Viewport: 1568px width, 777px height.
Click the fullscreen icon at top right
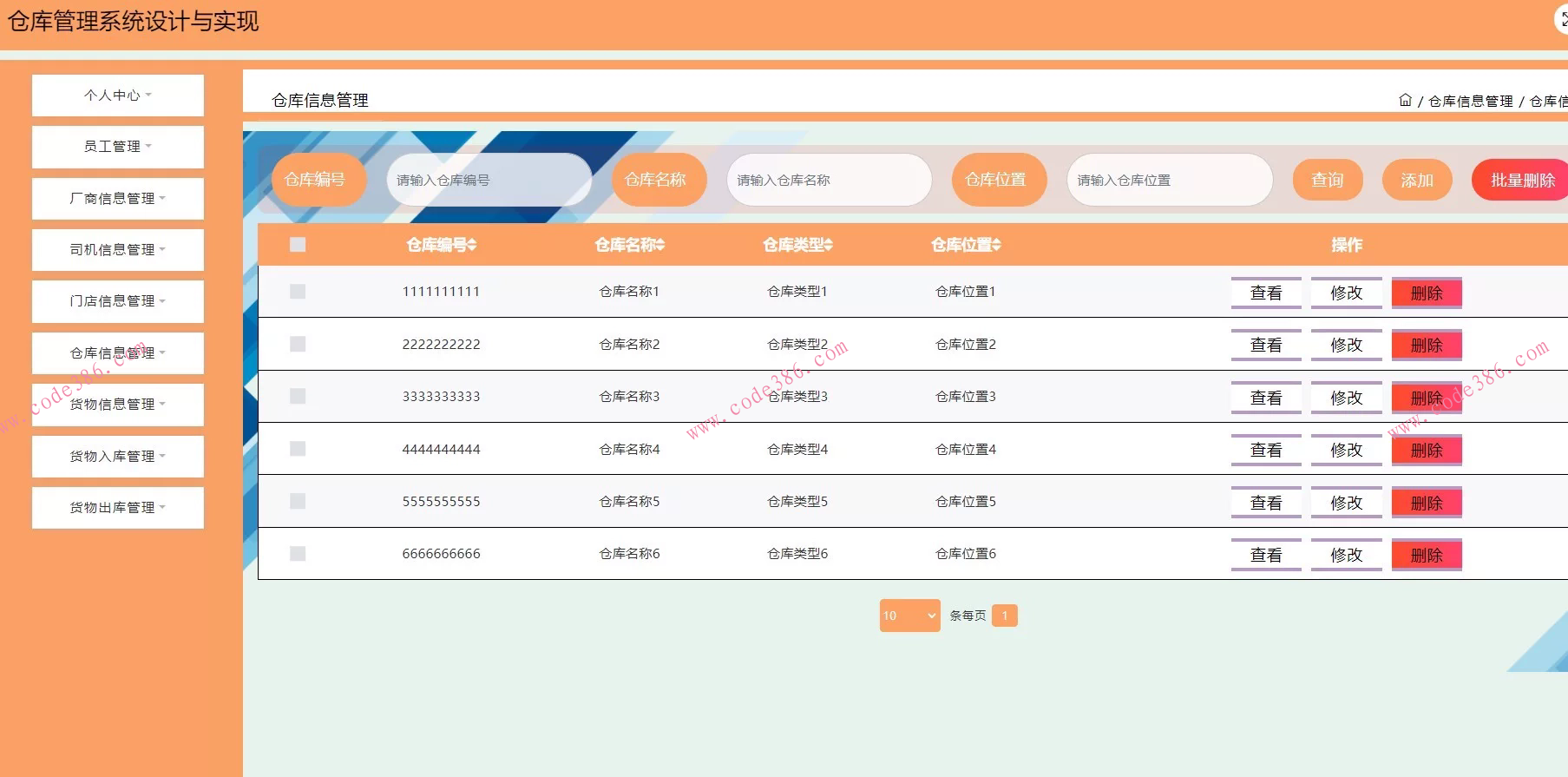[1562, 19]
